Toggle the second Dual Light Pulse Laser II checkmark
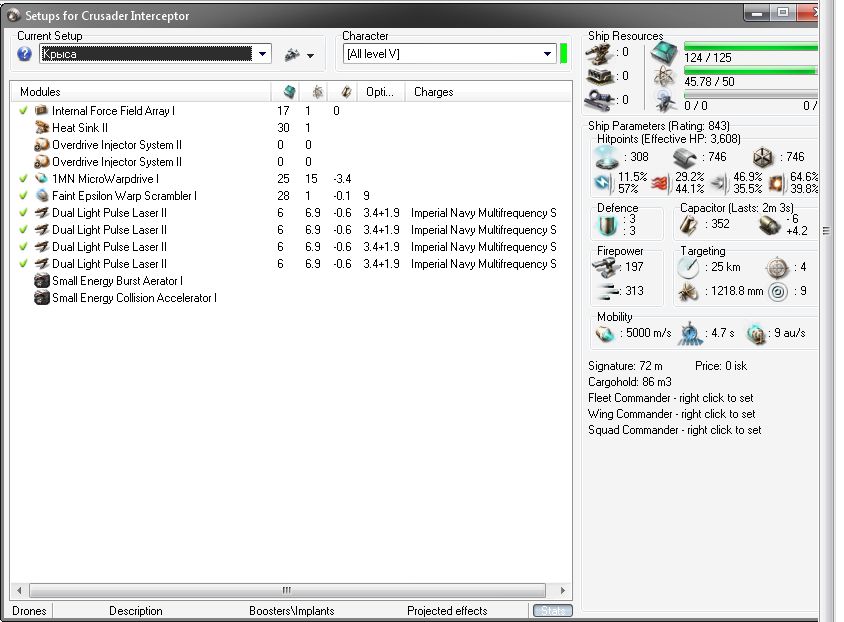Viewport: 844px width, 622px height. point(23,230)
